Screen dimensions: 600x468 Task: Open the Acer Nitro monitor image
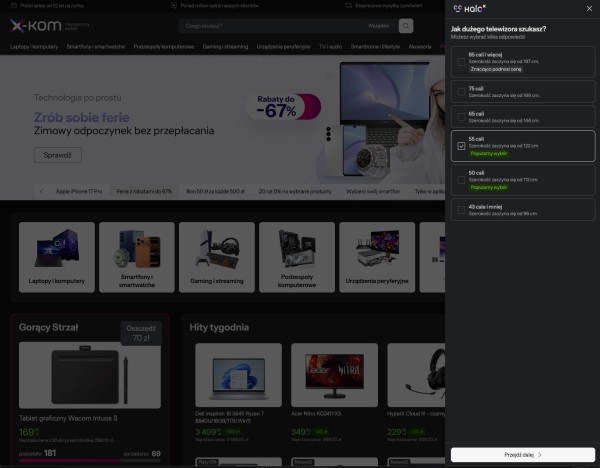point(334,375)
